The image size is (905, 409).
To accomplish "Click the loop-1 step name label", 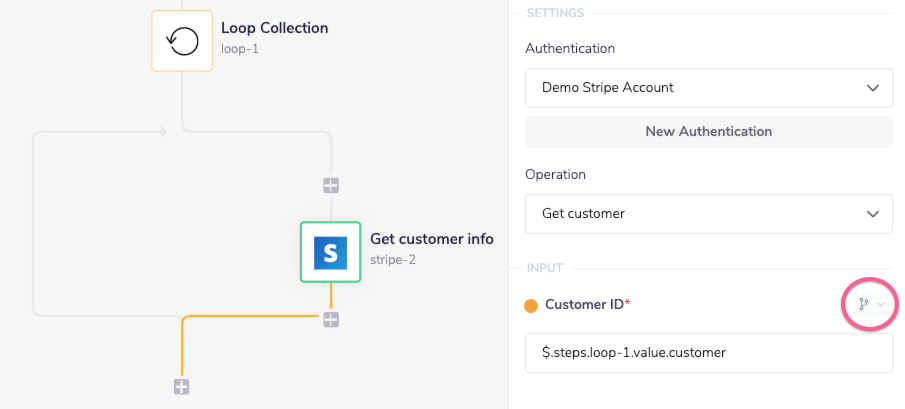I will (x=240, y=48).
